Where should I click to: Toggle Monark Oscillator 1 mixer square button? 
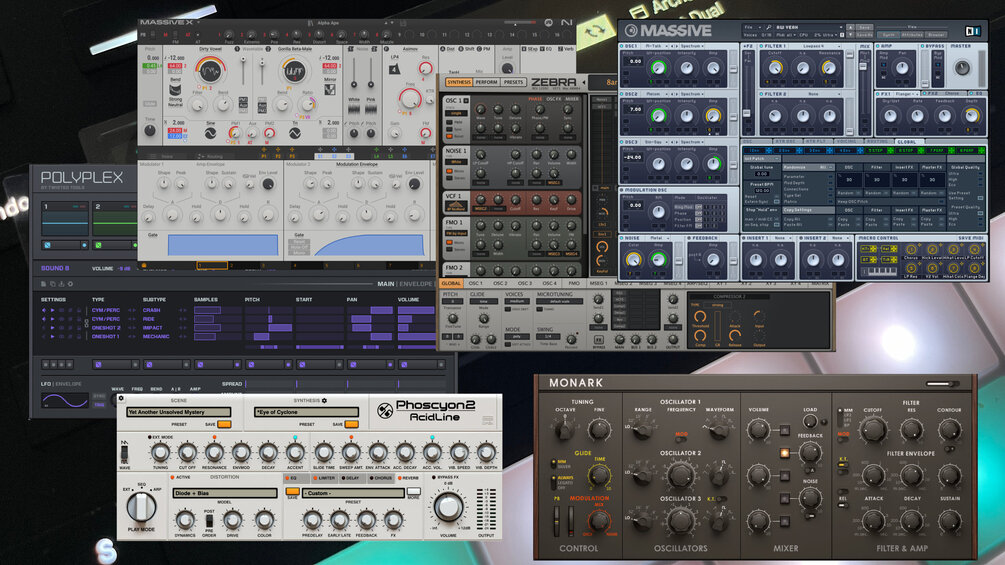(784, 430)
